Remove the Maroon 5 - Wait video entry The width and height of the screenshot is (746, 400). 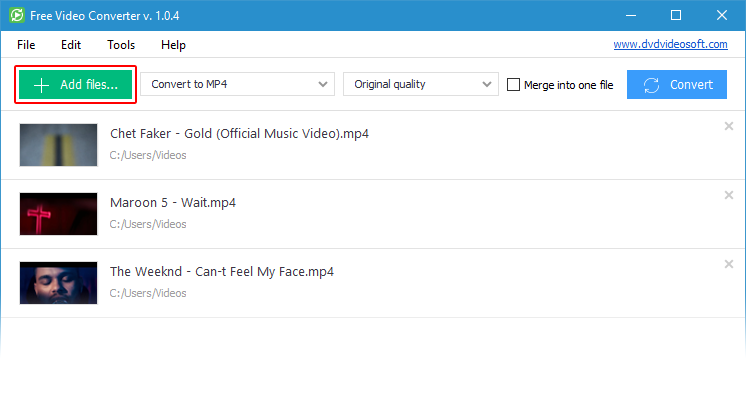point(728,195)
